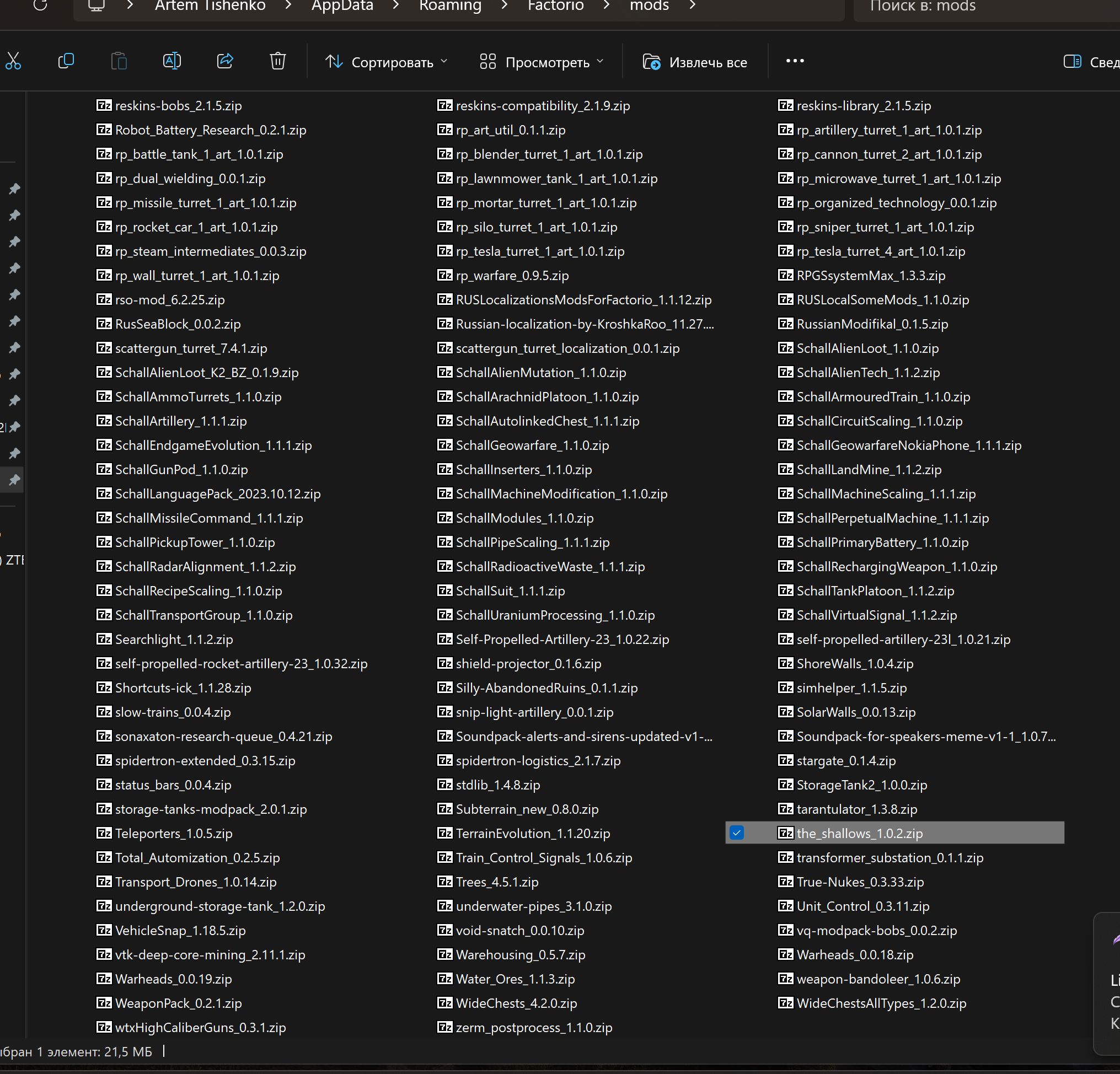
Task: Select the file wtxHighCaliberGuns_0.3.1.zip
Action: coord(201,1027)
